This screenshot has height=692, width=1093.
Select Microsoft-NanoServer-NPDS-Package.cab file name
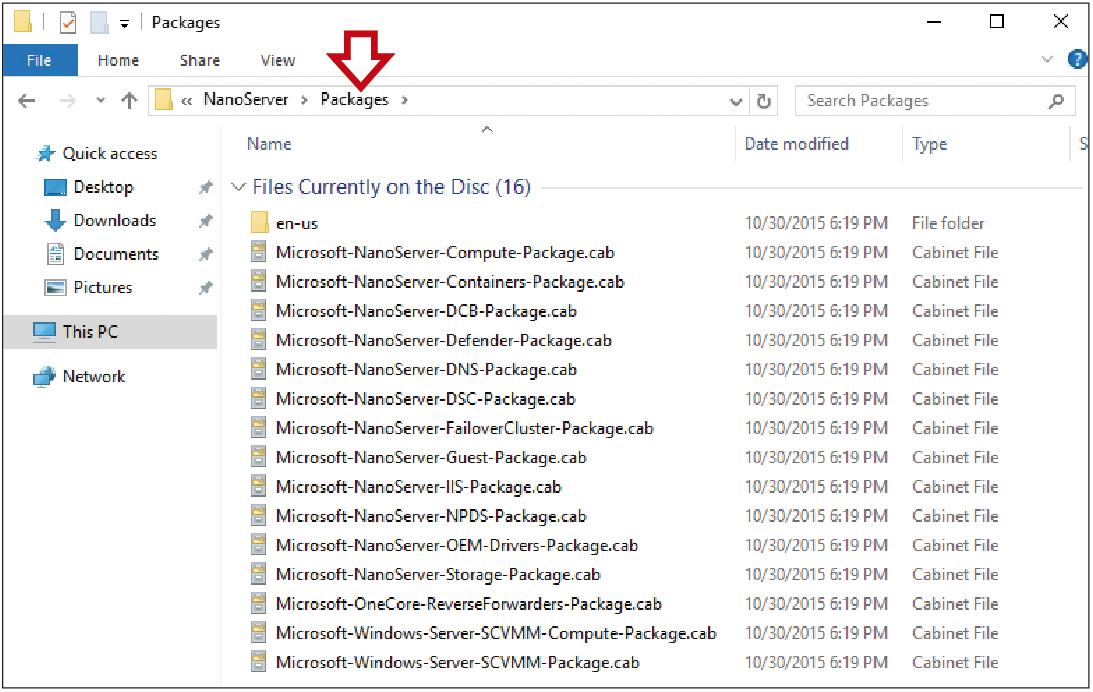pyautogui.click(x=431, y=516)
